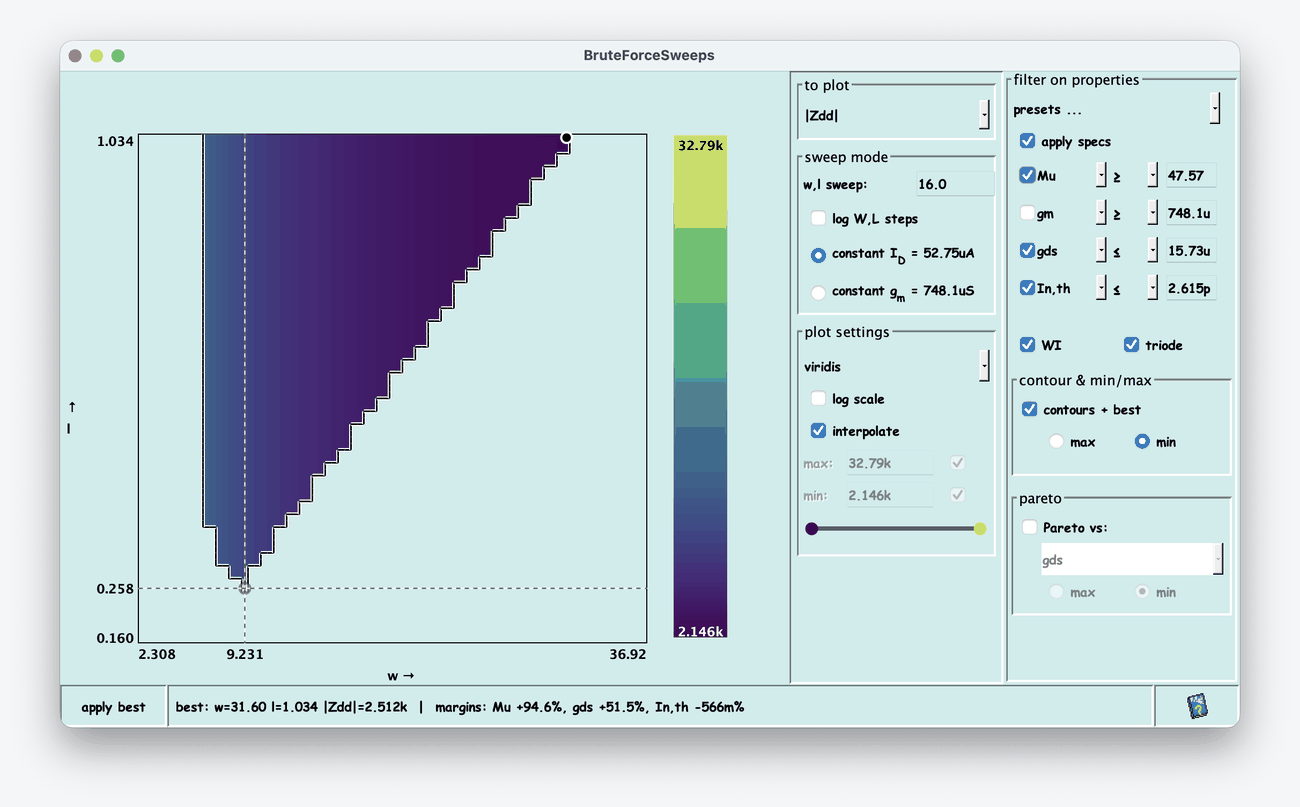The width and height of the screenshot is (1300, 807).
Task: Toggle the triode checkbox
Action: click(x=1131, y=345)
